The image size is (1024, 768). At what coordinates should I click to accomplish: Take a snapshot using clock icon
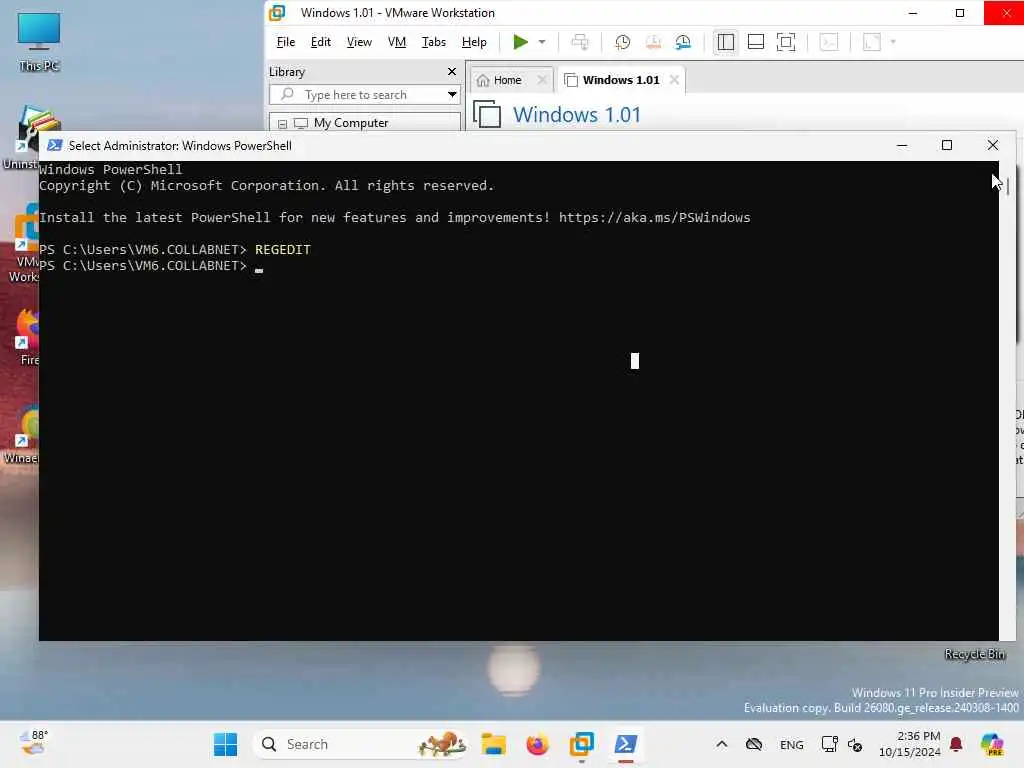(622, 42)
